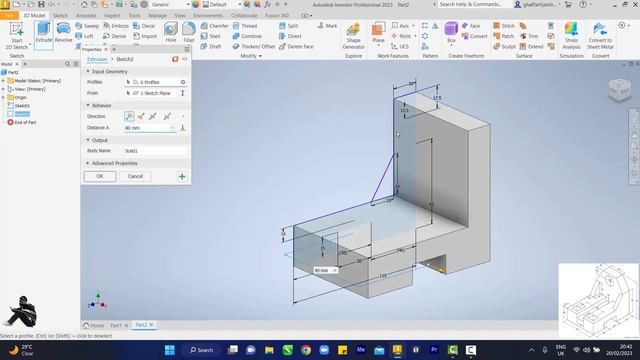The image size is (640, 360).
Task: Click the Profiles selection settings icon
Action: (x=183, y=82)
